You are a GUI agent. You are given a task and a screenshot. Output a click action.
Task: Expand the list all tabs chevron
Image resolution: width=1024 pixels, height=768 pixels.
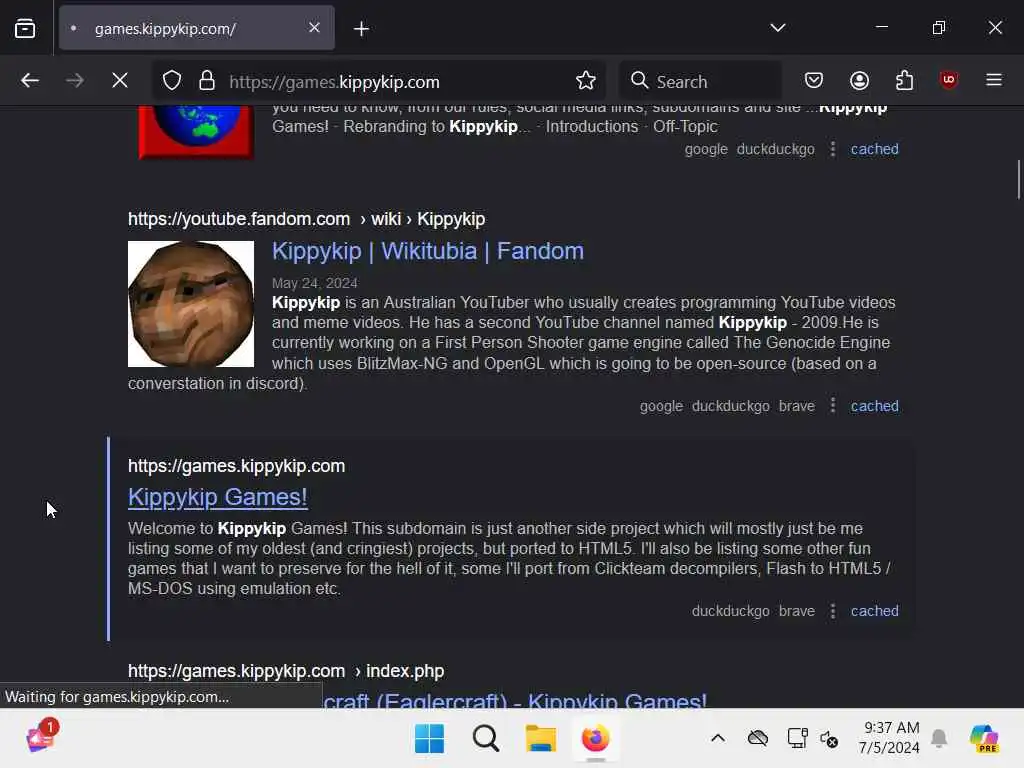click(777, 27)
